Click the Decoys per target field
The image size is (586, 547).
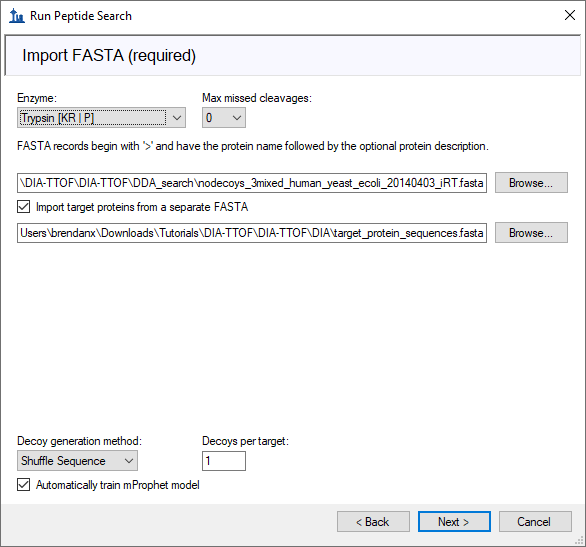click(x=223, y=461)
